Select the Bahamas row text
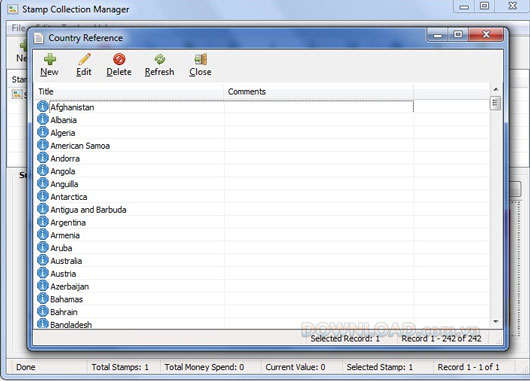This screenshot has height=381, width=530. pyautogui.click(x=67, y=300)
